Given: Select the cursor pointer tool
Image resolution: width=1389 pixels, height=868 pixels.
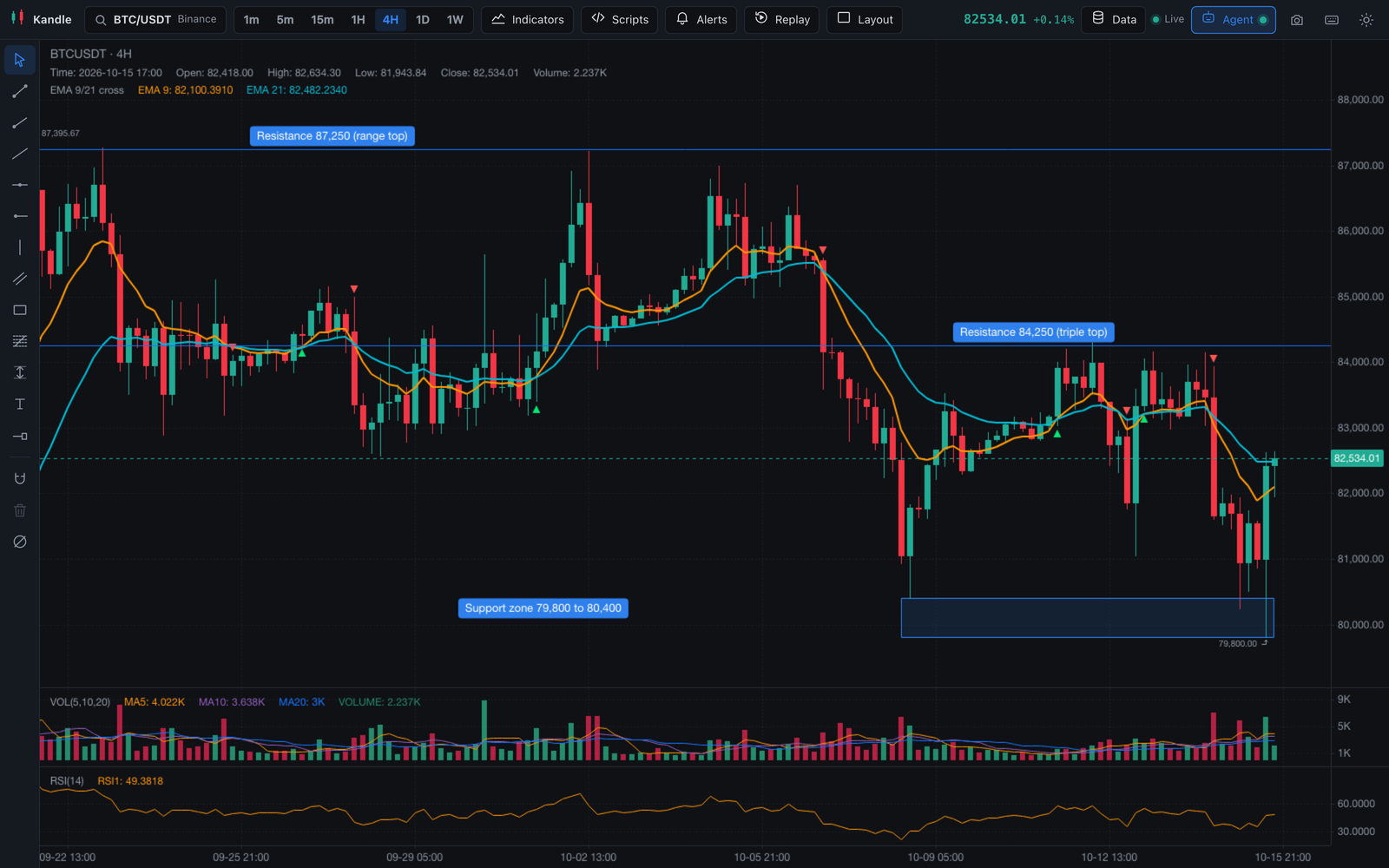Looking at the screenshot, I should pos(20,60).
